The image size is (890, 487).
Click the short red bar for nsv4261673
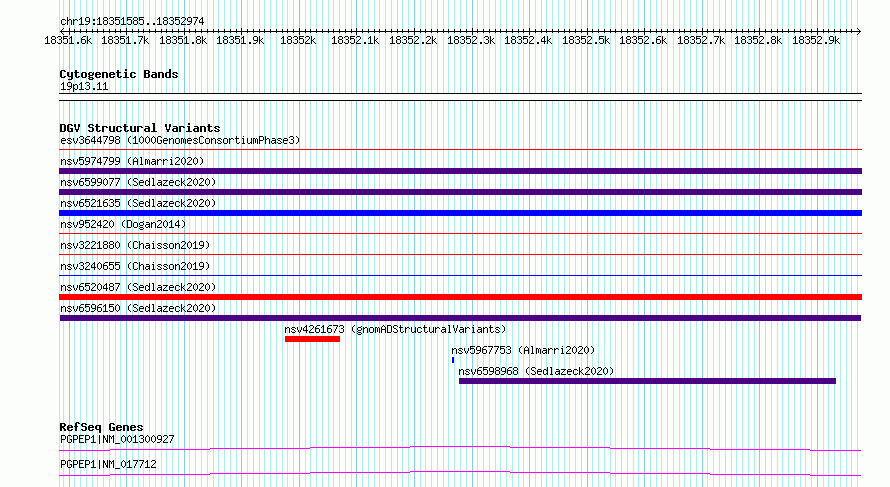(x=312, y=339)
